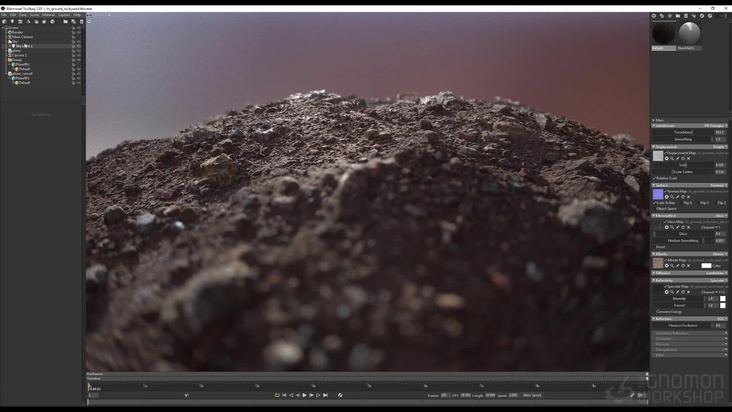
Task: Jump to first frame of timeline
Action: pos(284,395)
